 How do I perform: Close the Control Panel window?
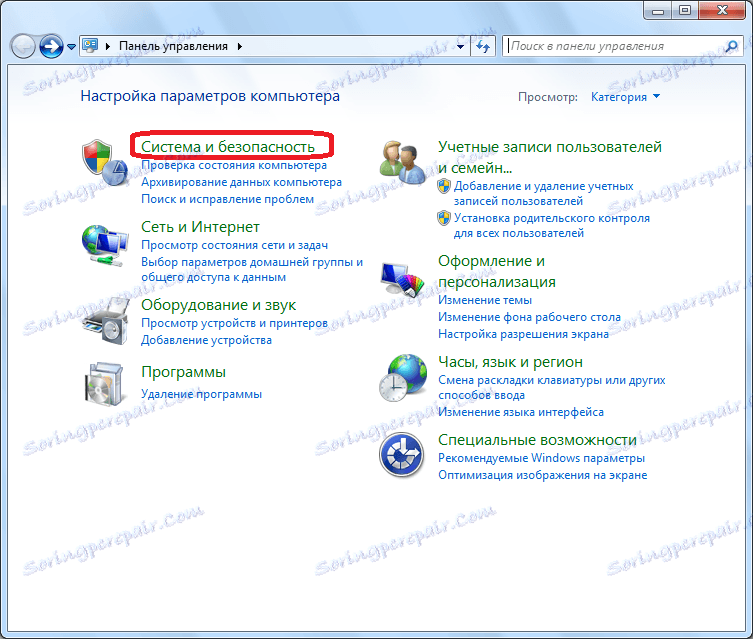[722, 10]
